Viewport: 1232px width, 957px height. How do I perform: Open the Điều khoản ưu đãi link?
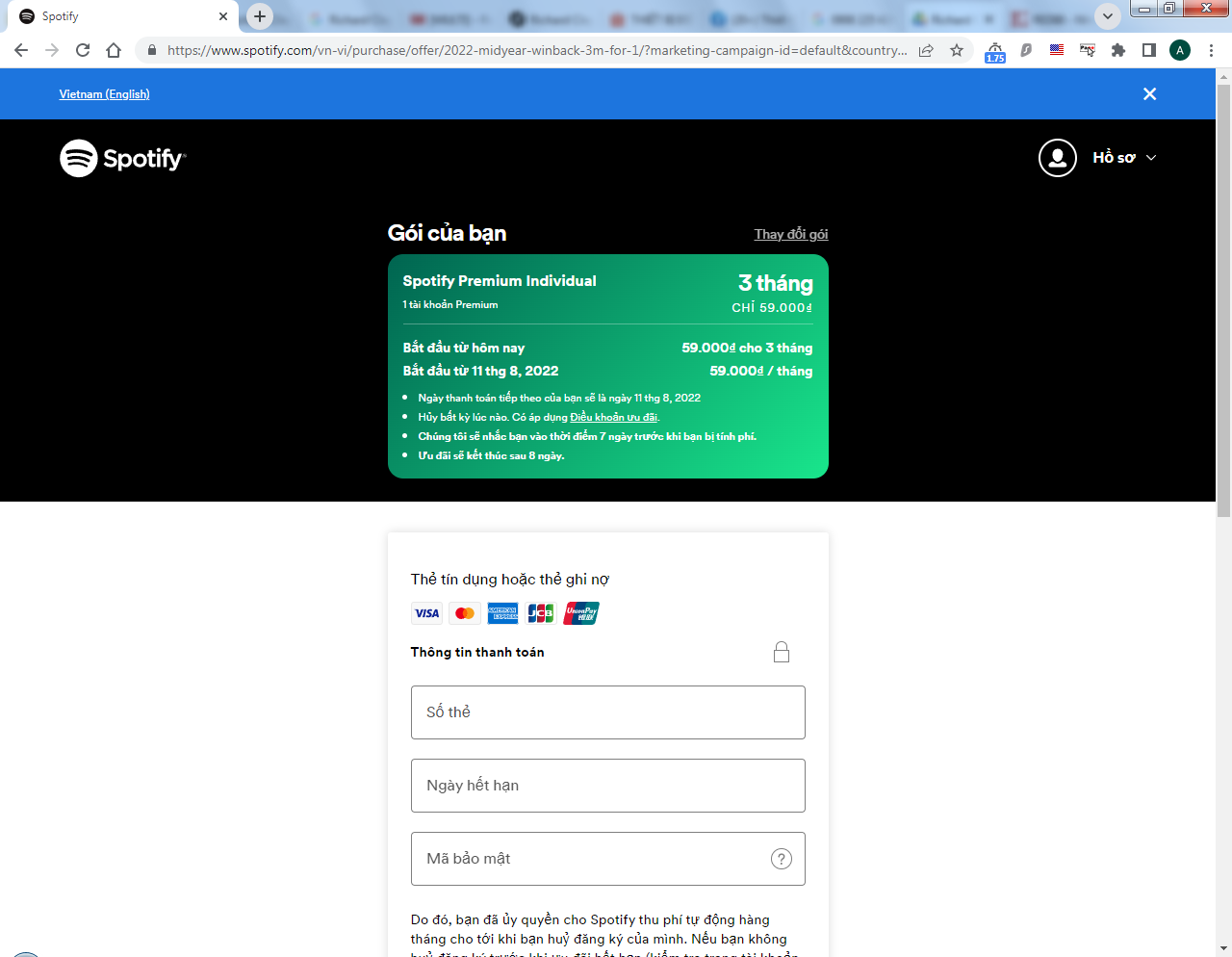613,417
